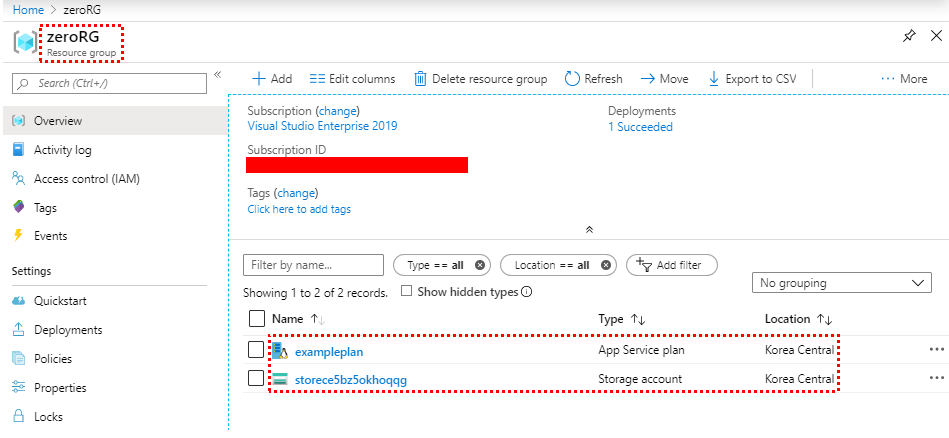The height and width of the screenshot is (438, 949).
Task: Open the No grouping dropdown
Action: 841,283
